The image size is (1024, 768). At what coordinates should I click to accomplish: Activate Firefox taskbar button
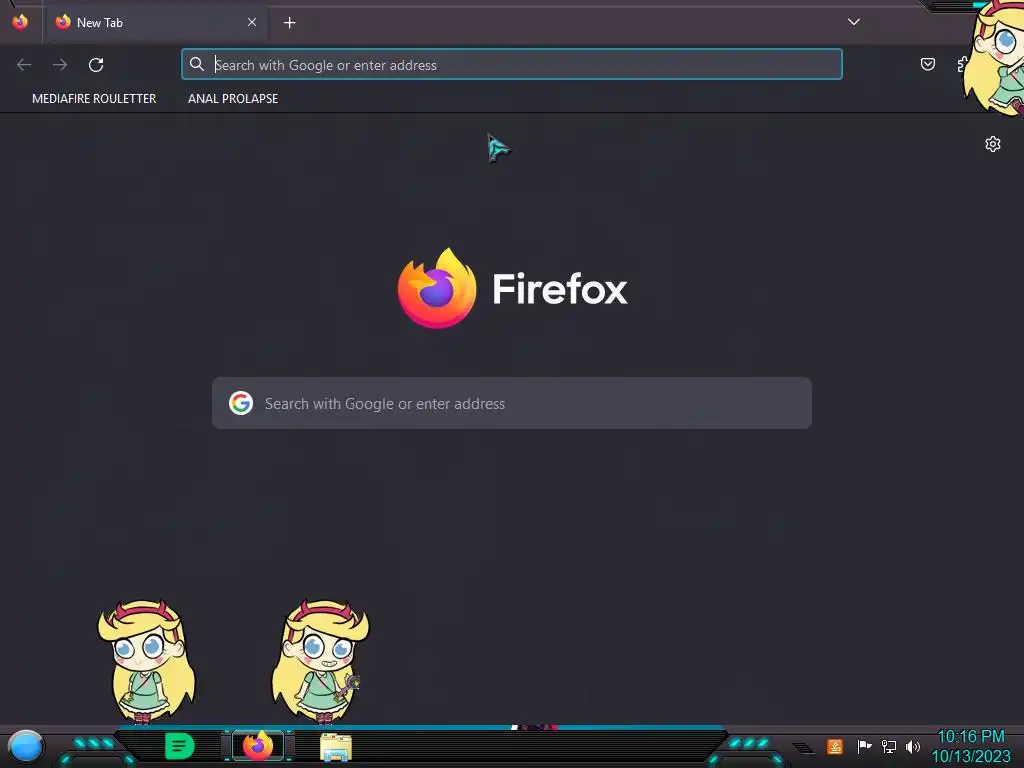[x=258, y=746]
